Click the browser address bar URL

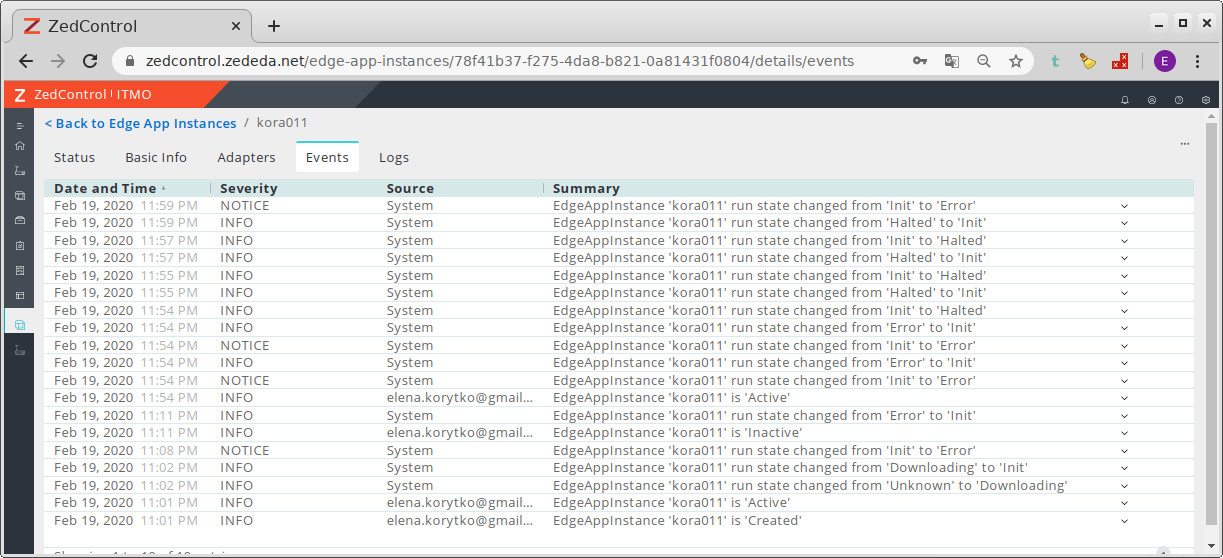click(x=500, y=61)
